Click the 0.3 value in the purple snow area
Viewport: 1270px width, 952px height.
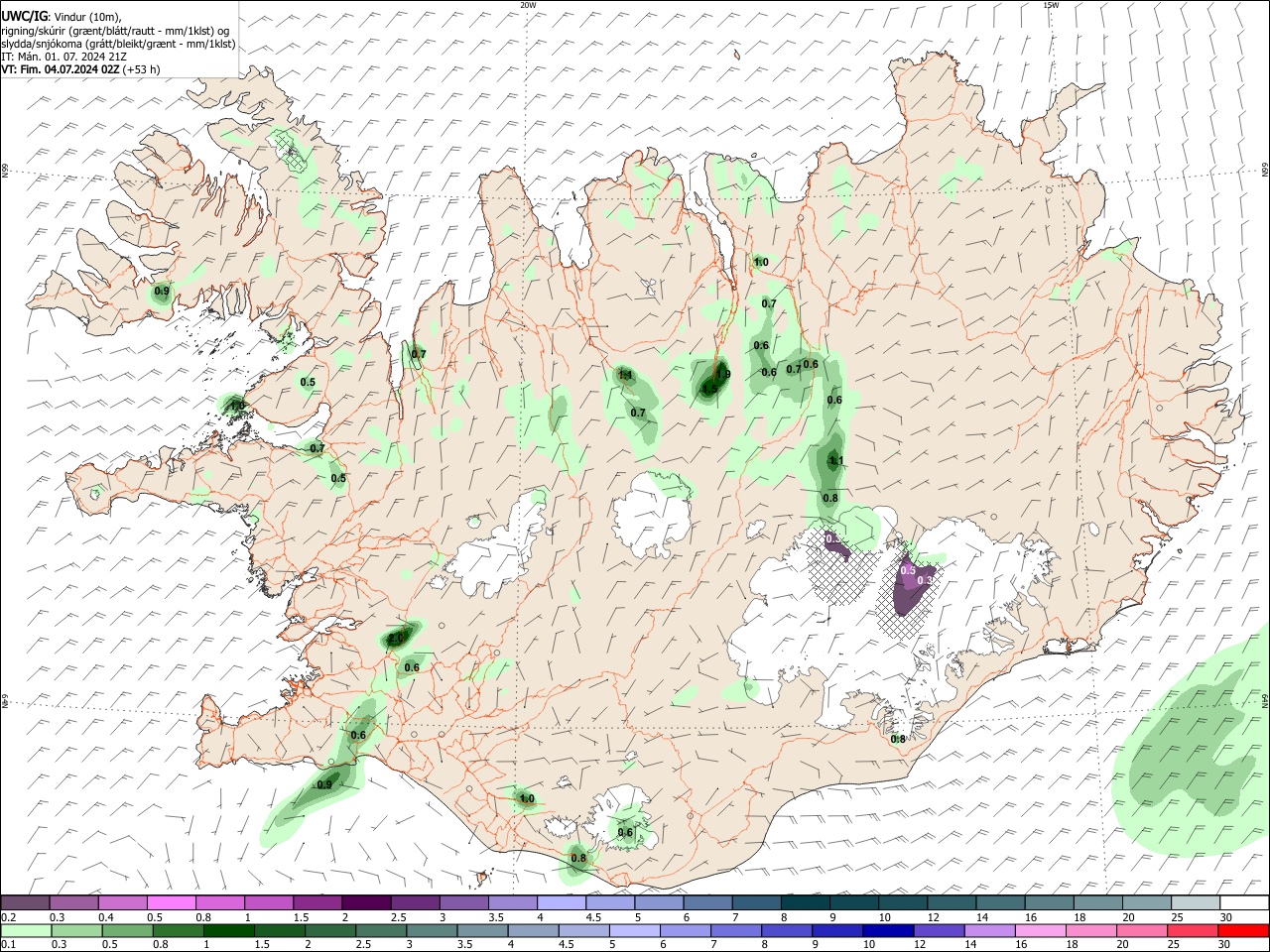[925, 581]
